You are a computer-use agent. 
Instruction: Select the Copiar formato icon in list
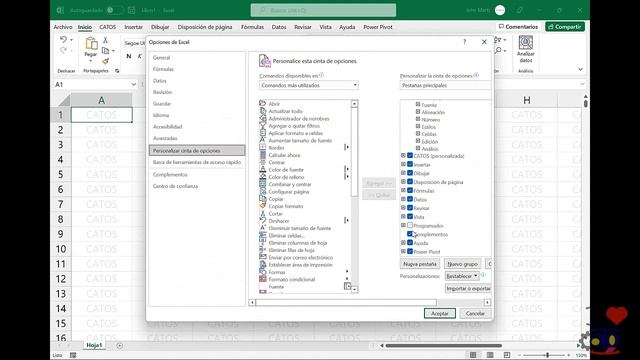263,206
